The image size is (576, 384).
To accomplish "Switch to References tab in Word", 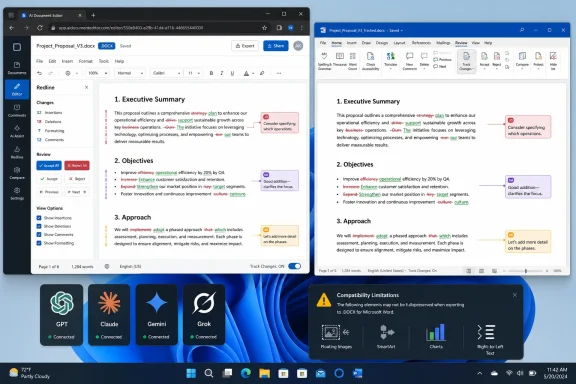I will pyautogui.click(x=421, y=43).
